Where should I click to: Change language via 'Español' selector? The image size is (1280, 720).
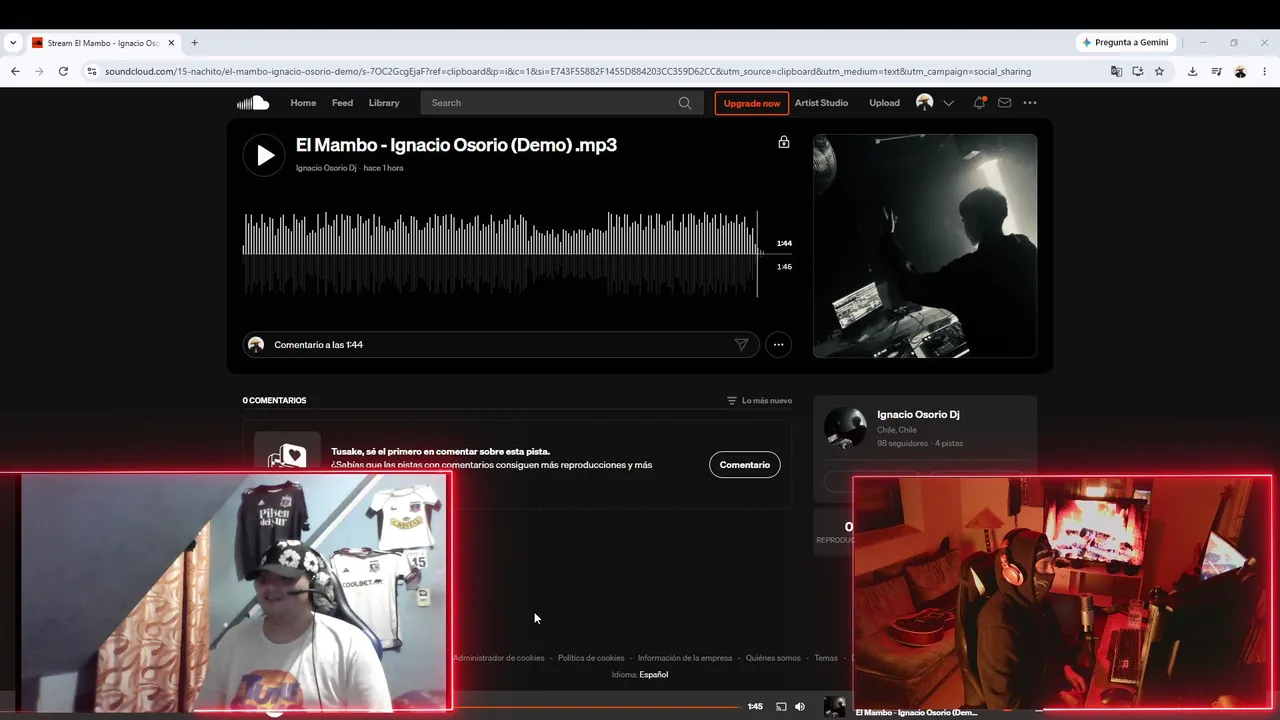pos(654,675)
